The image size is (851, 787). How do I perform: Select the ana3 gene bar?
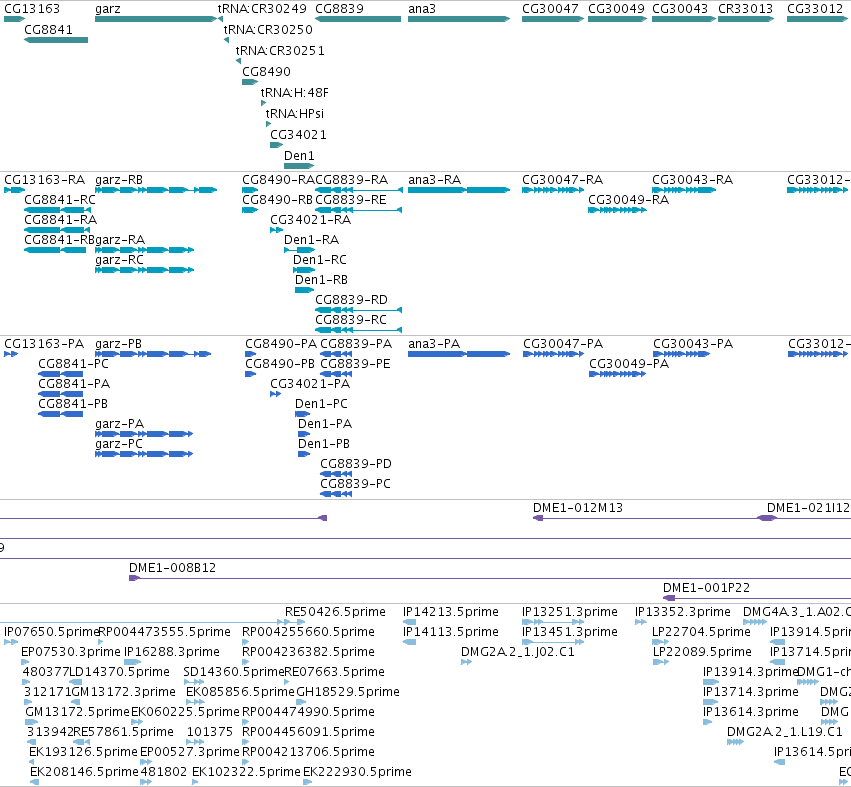pyautogui.click(x=459, y=19)
